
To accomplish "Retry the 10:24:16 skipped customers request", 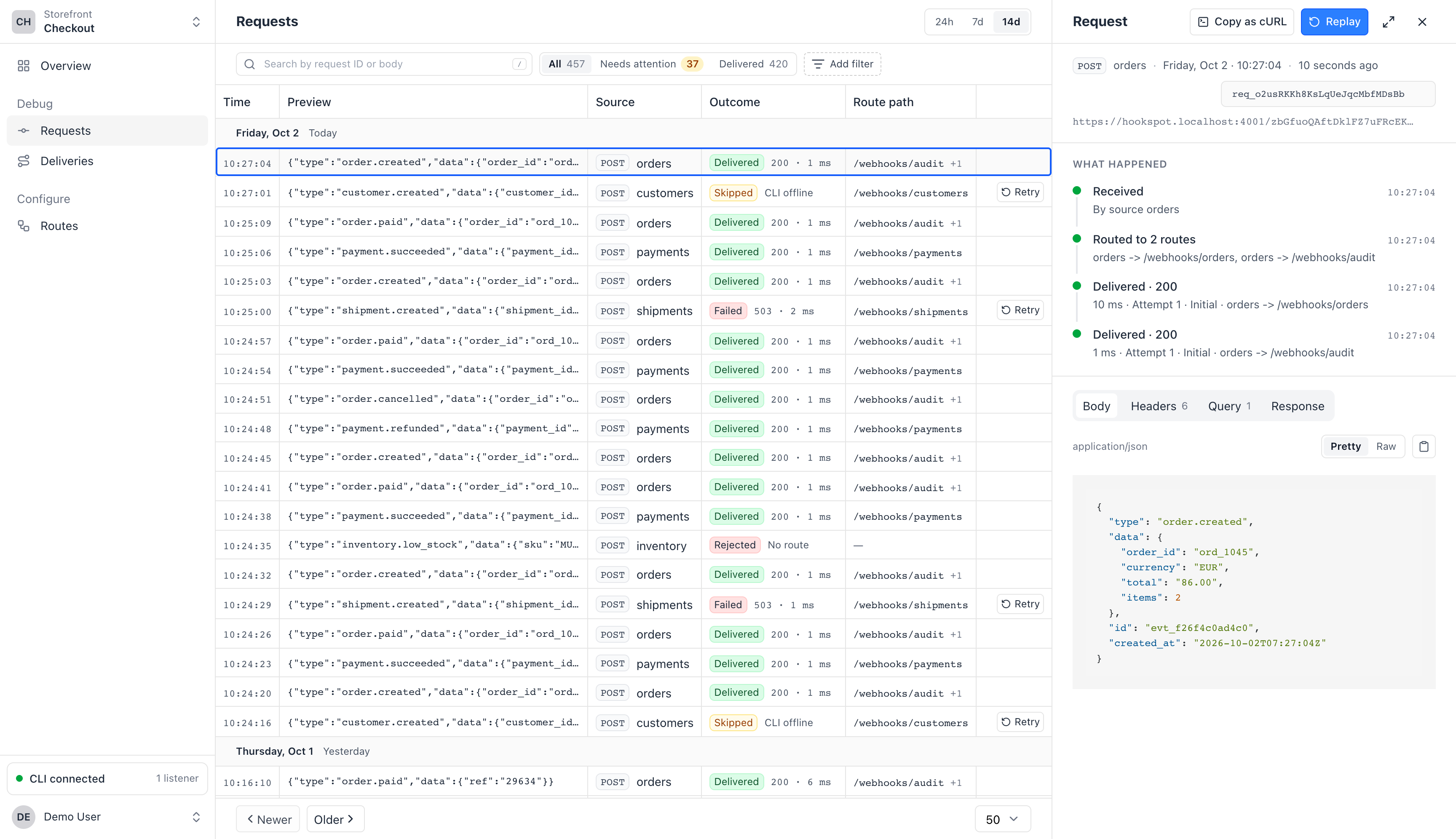I will 1020,722.
